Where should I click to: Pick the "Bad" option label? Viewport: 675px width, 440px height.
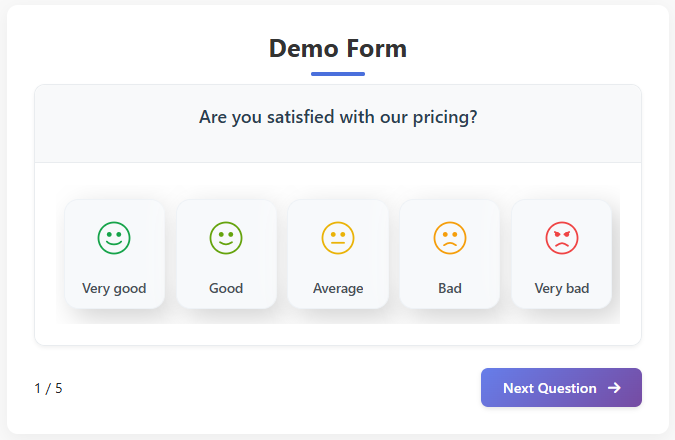point(450,289)
